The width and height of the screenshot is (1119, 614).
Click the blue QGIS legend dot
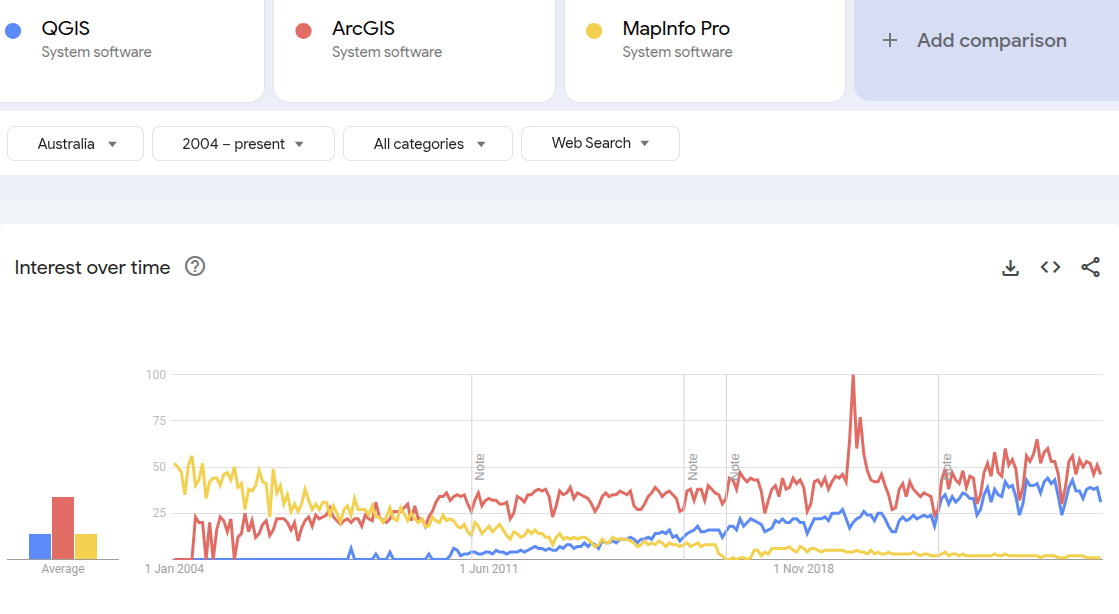pos(11,30)
